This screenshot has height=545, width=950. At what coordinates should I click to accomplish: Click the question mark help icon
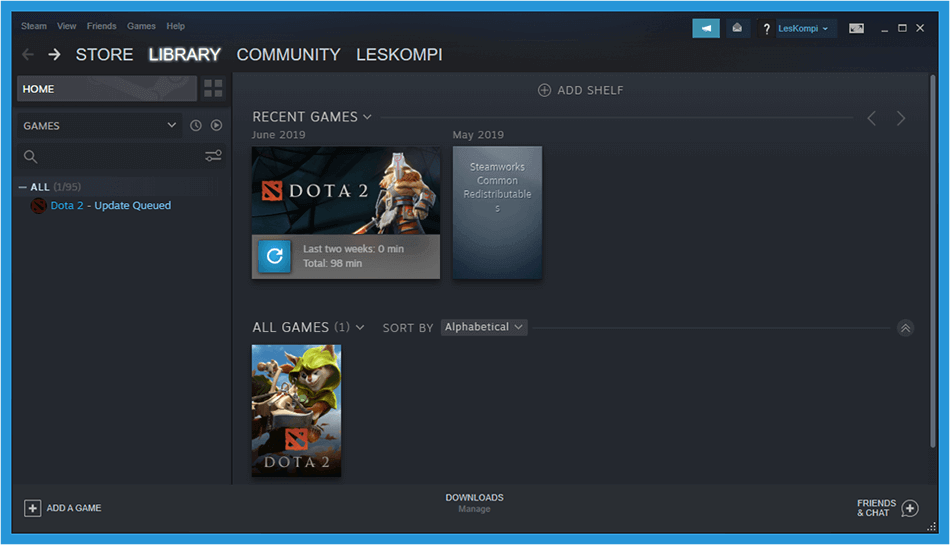[x=766, y=28]
